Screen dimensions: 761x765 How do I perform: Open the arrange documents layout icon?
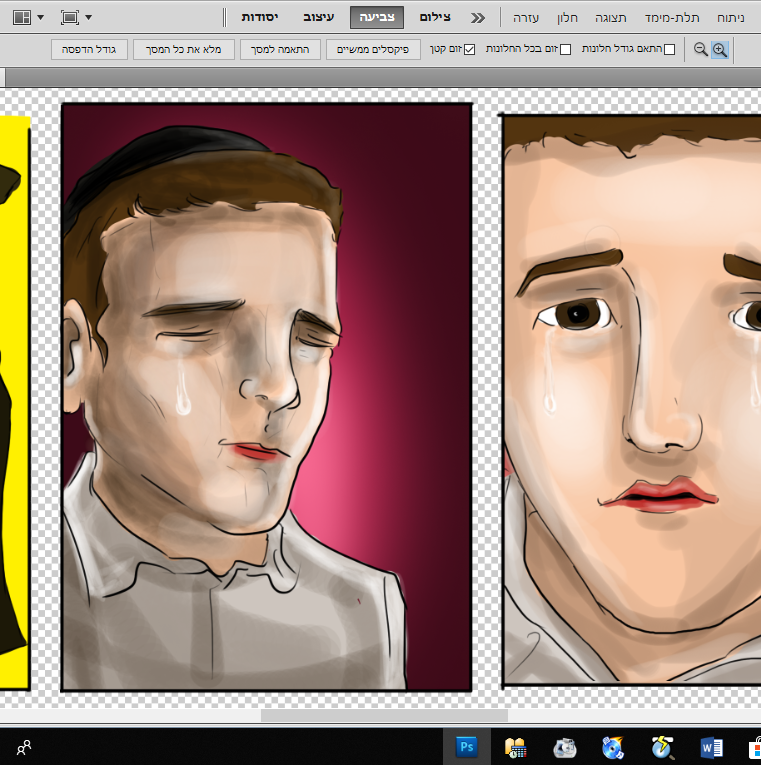20,17
